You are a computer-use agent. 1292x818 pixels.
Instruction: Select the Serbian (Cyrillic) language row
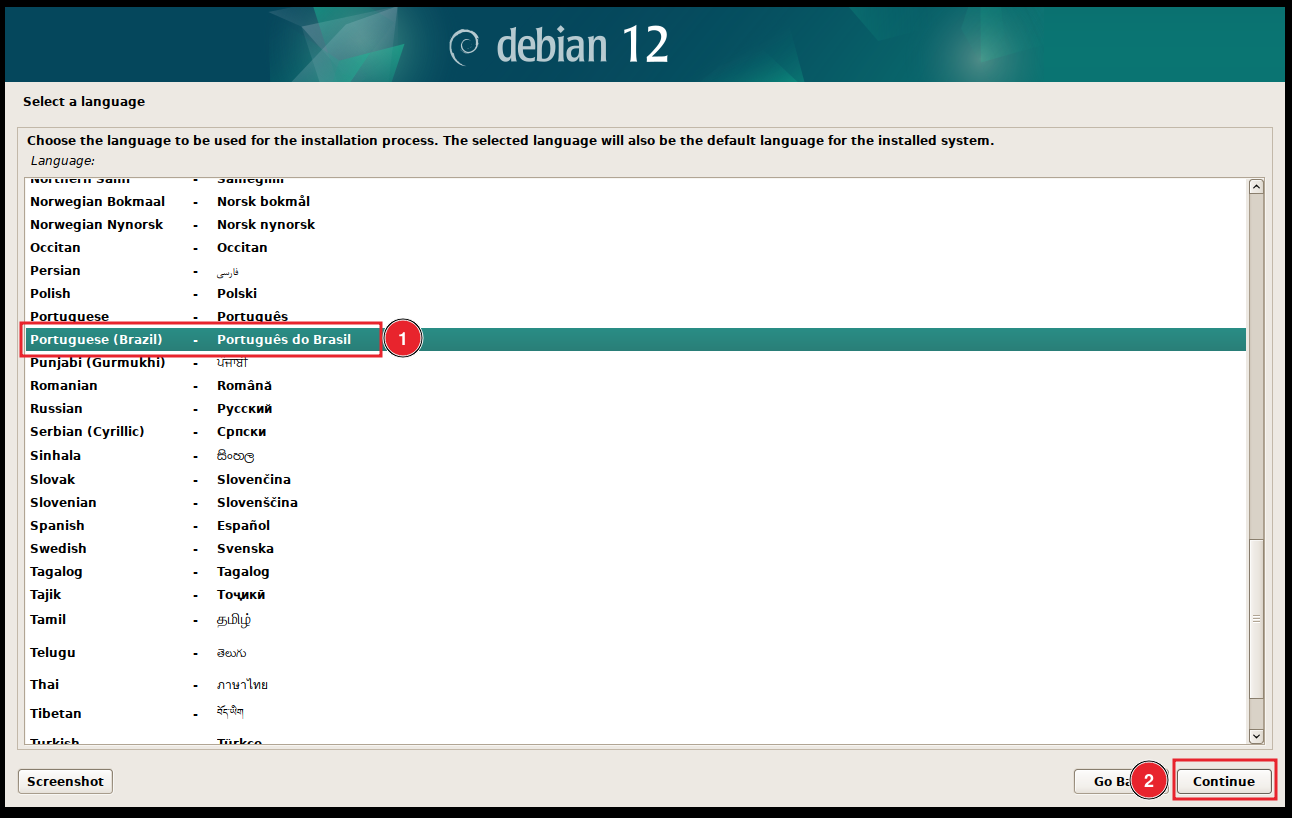[636, 431]
